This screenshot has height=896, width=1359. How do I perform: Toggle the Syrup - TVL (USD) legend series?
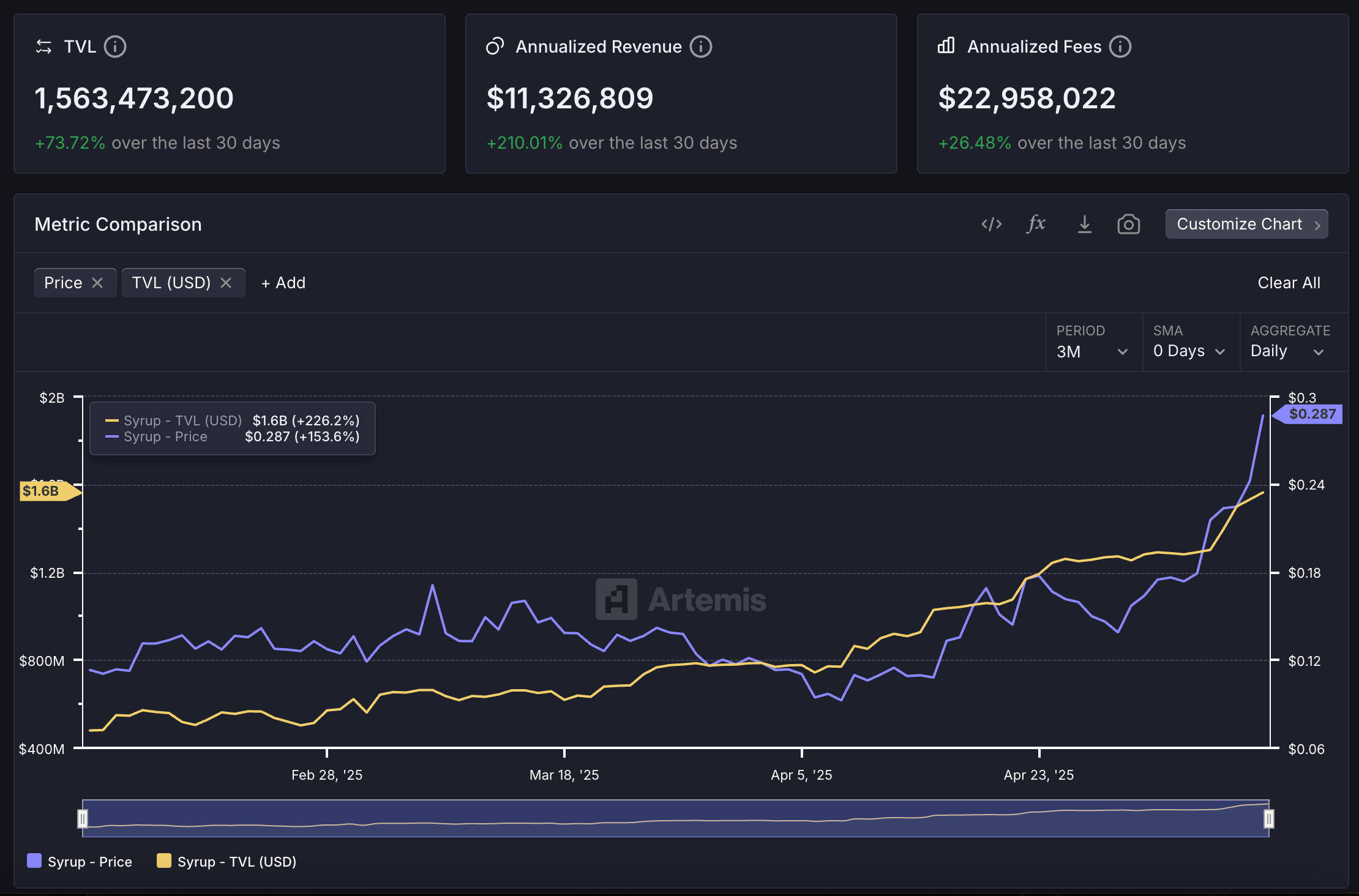pyautogui.click(x=226, y=861)
